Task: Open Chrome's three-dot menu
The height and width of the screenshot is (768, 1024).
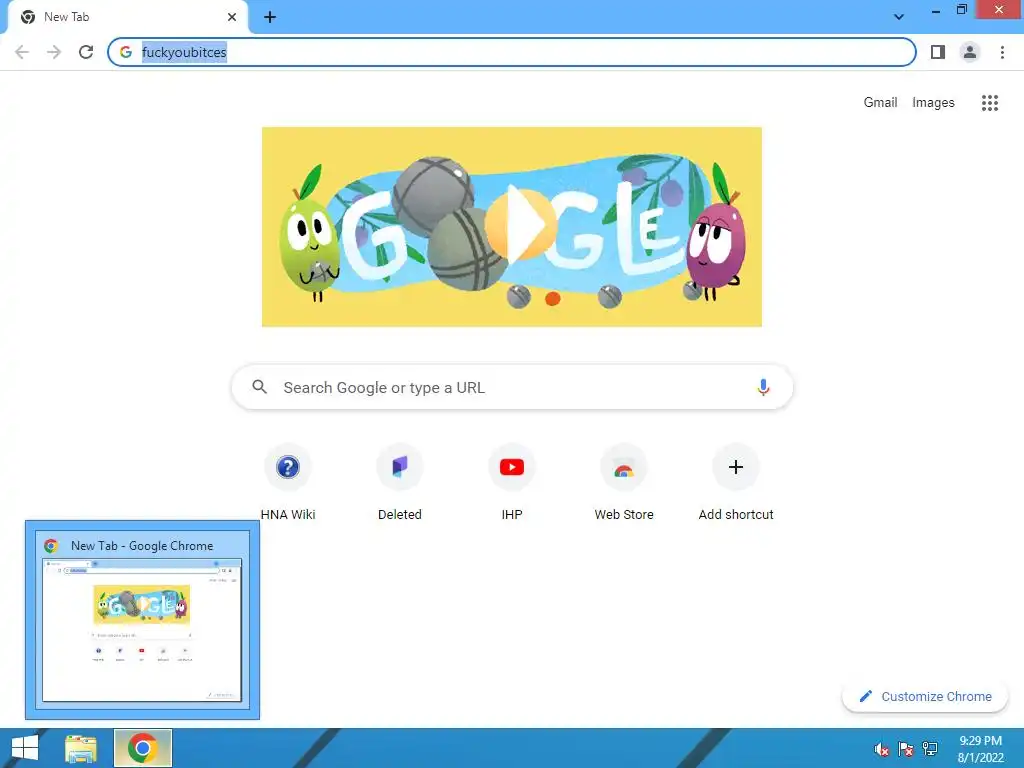Action: 1002,52
